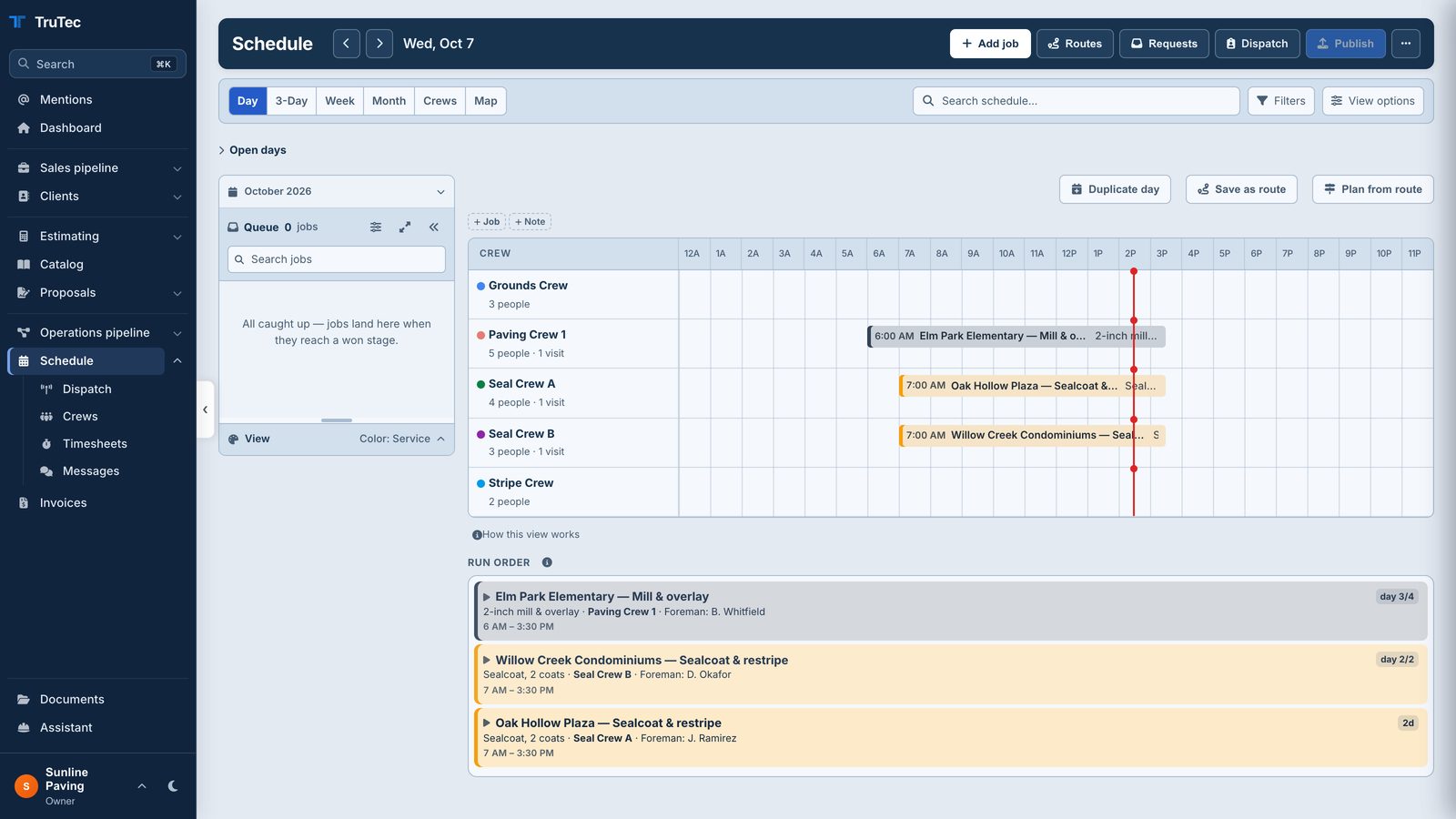Toggle dark mode moon icon
Image resolution: width=1456 pixels, height=819 pixels.
173,786
